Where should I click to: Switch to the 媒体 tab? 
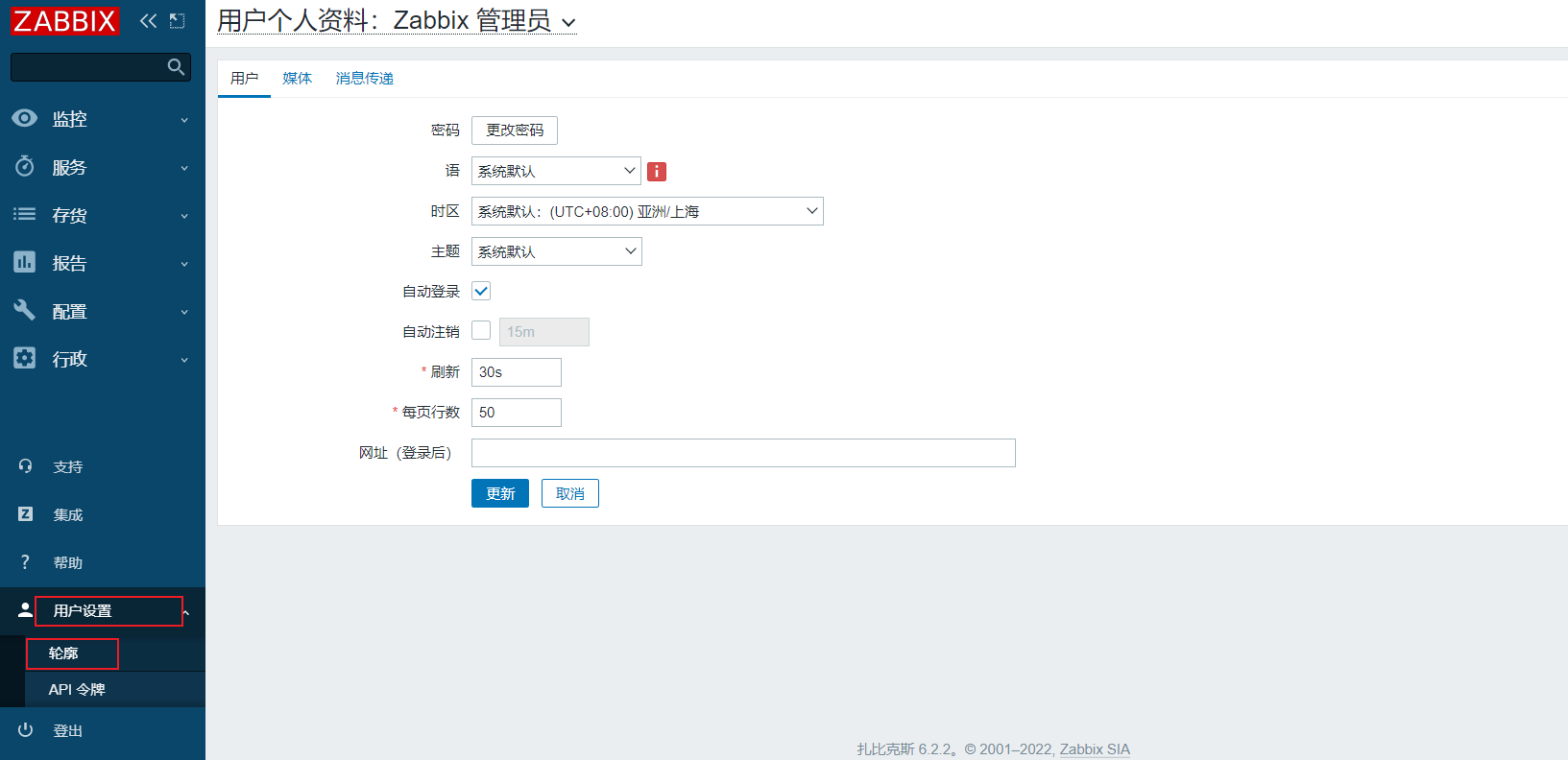coord(298,79)
